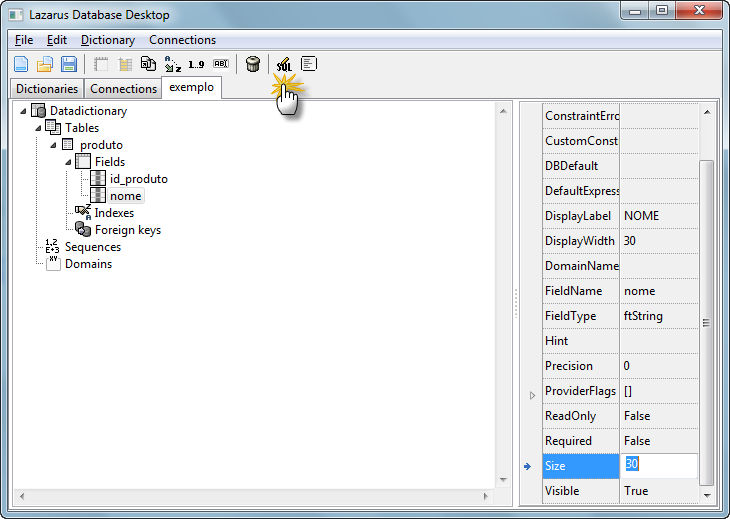This screenshot has height=519, width=730.
Task: Click the new sequence 1..9 toolbar icon
Action: pyautogui.click(x=196, y=65)
